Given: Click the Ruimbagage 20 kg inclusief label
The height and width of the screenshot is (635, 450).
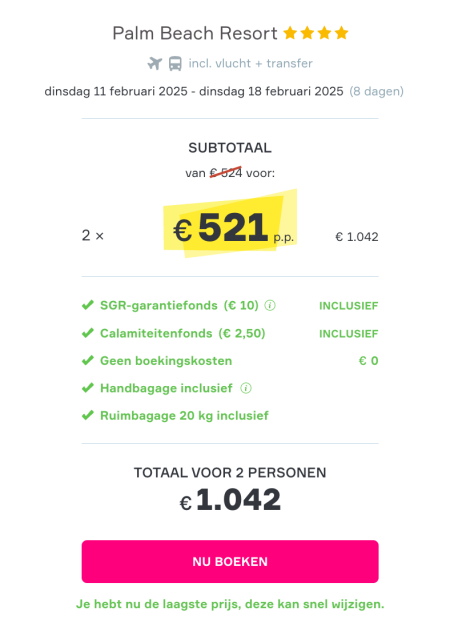Looking at the screenshot, I should click(x=184, y=416).
